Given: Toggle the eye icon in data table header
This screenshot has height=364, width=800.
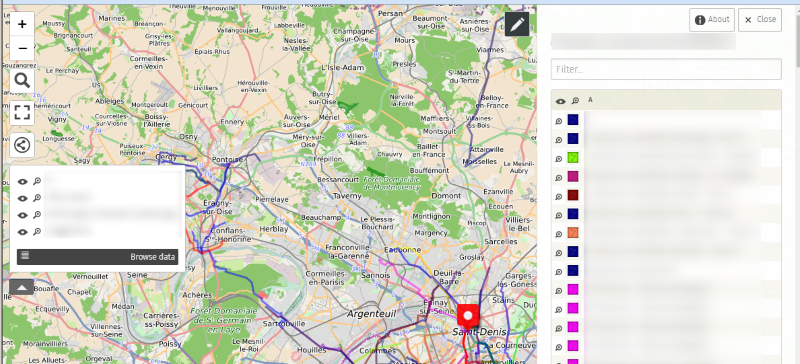Looking at the screenshot, I should 561,101.
